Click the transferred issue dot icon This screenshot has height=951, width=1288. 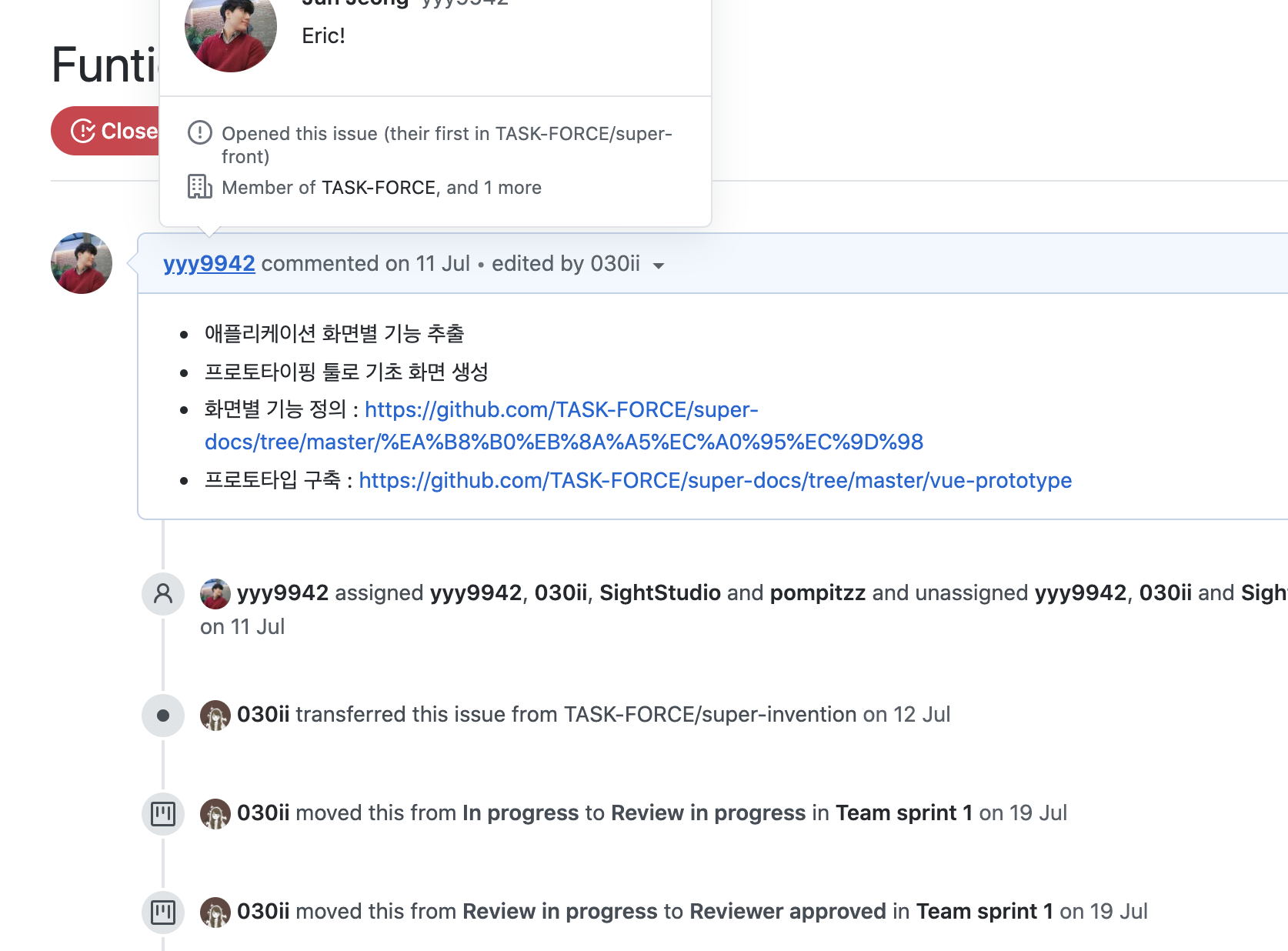163,716
